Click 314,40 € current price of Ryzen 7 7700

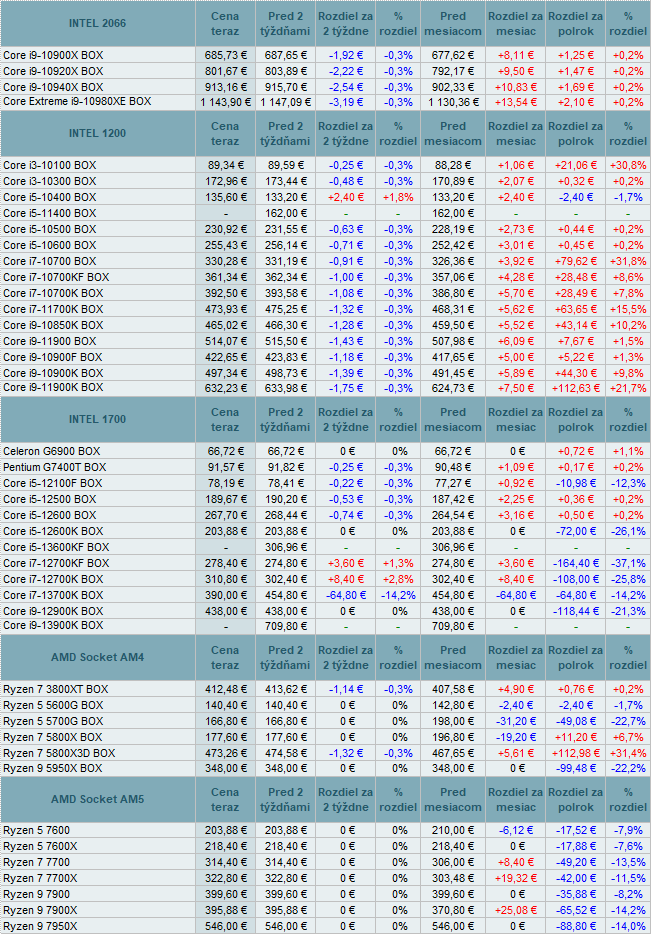(x=225, y=863)
